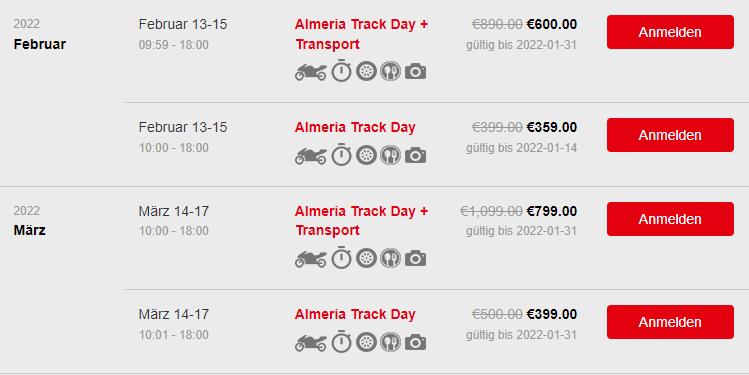This screenshot has height=375, width=749.
Task: Click motorcycle icon in February Transport event
Action: 310,72
